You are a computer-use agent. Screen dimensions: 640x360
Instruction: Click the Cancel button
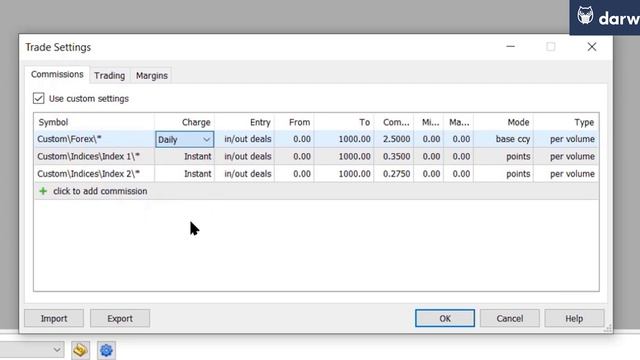point(510,318)
